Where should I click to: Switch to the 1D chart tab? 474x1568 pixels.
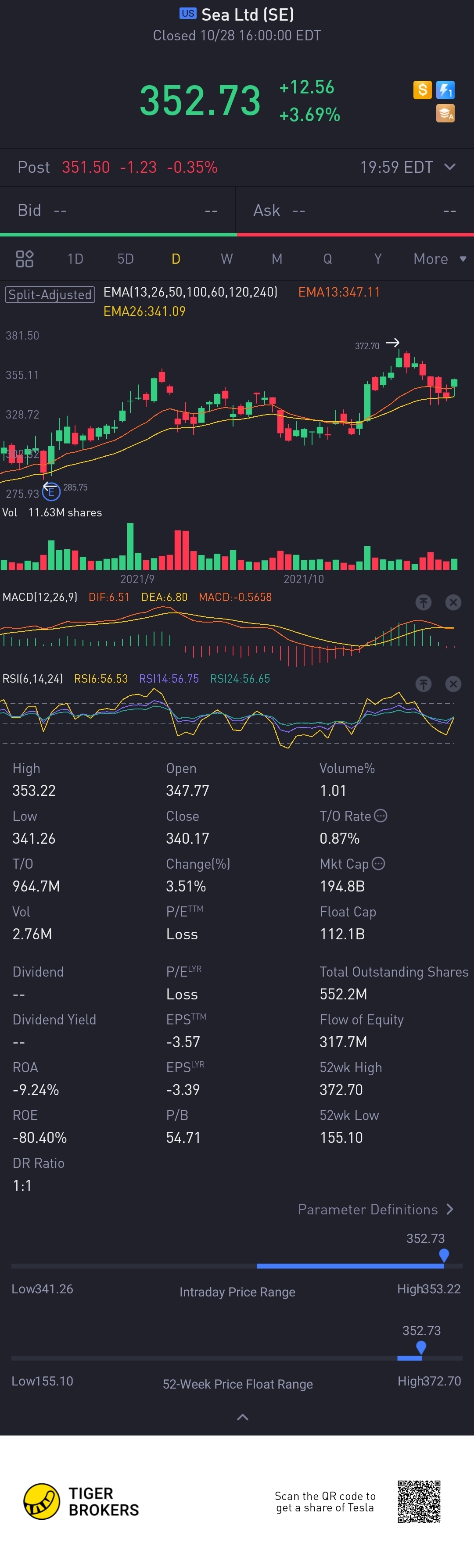(x=75, y=259)
